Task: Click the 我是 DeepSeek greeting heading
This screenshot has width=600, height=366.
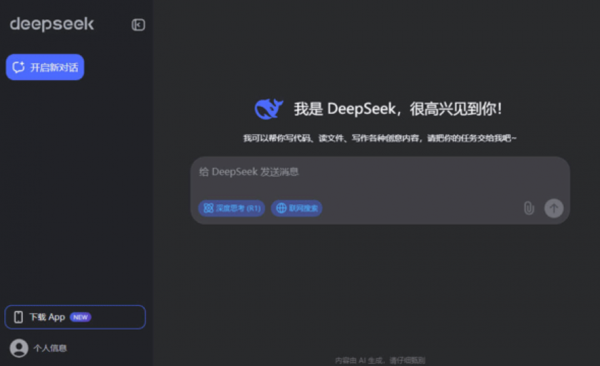Action: 398,109
